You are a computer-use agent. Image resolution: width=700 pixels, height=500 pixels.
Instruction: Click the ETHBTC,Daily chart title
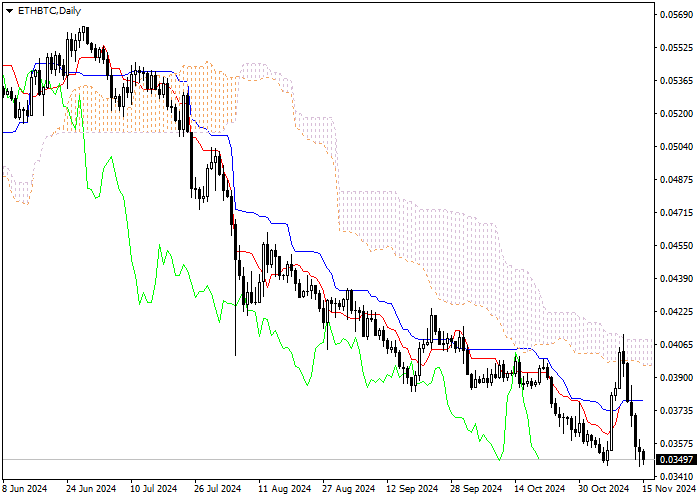coord(49,11)
